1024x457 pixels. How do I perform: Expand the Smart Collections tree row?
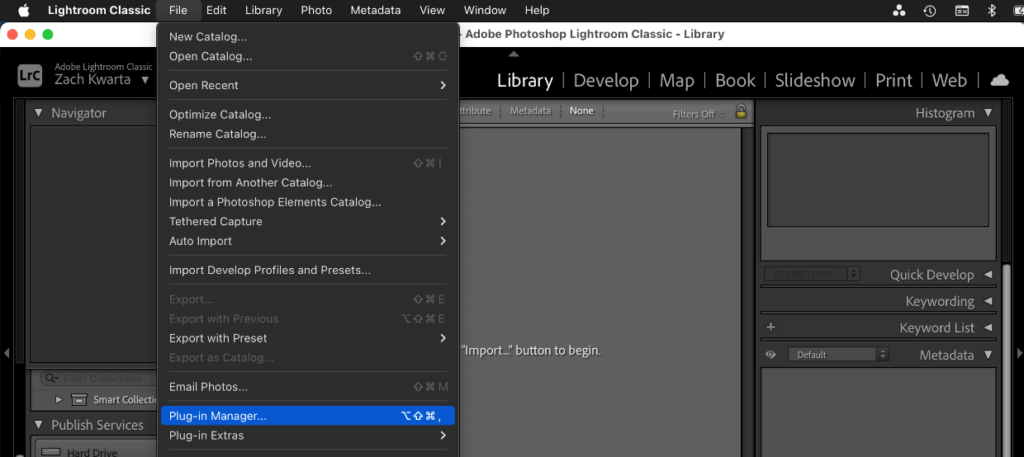tap(59, 400)
